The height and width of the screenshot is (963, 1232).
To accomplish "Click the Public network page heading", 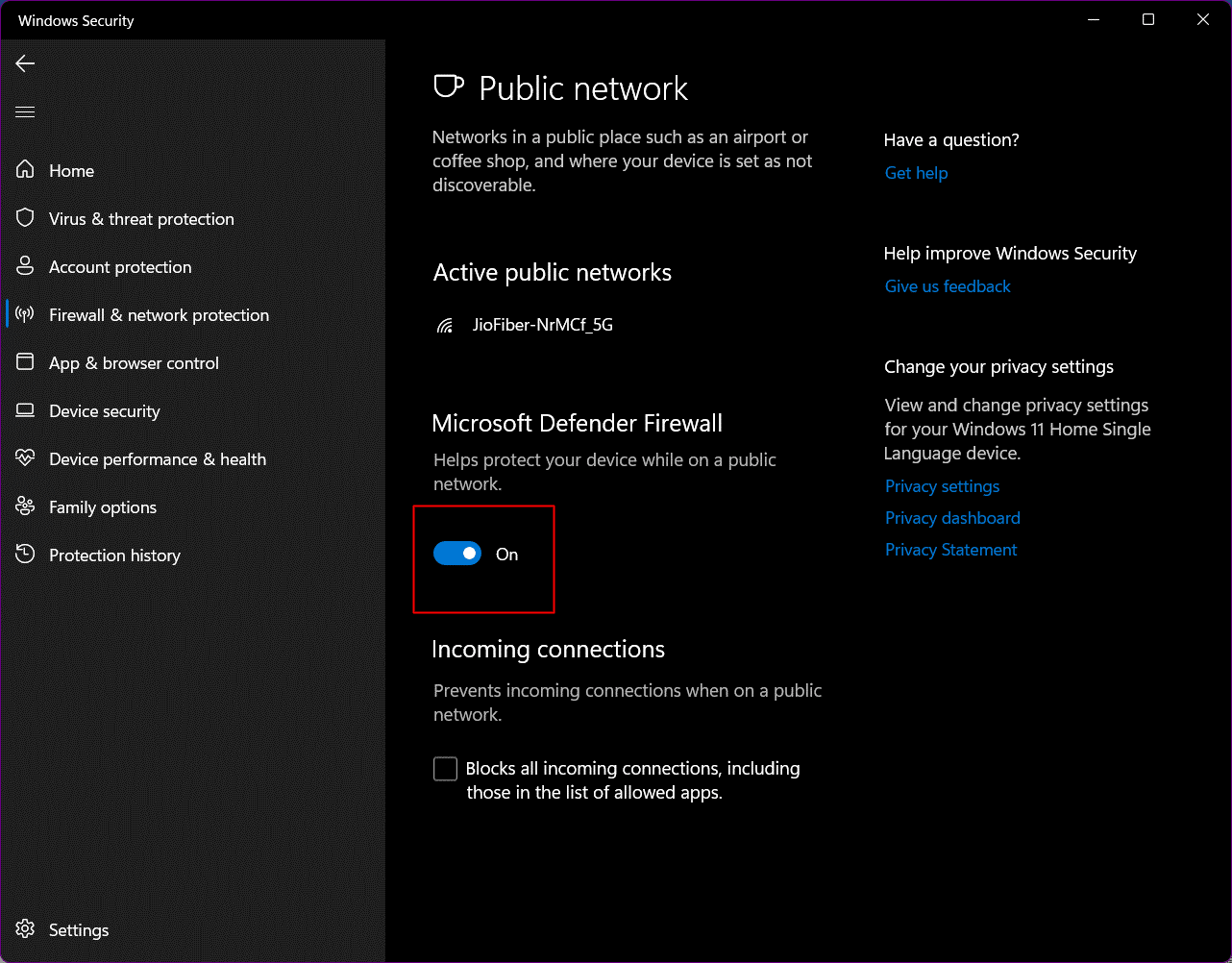I will coord(583,88).
